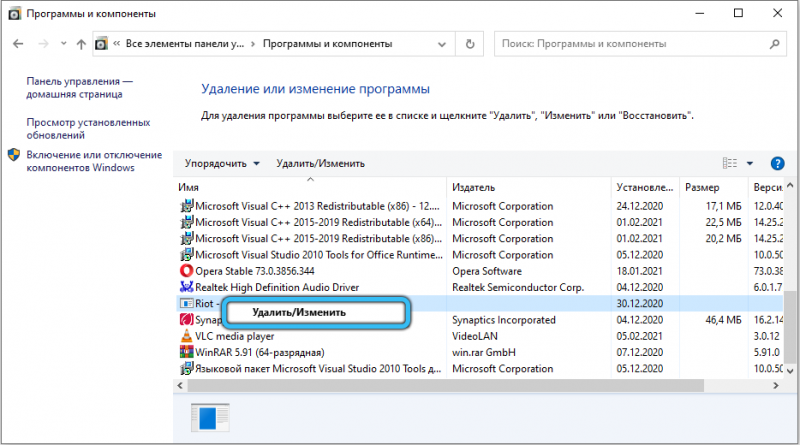Refresh the programs list
The height and width of the screenshot is (445, 800).
[x=470, y=44]
